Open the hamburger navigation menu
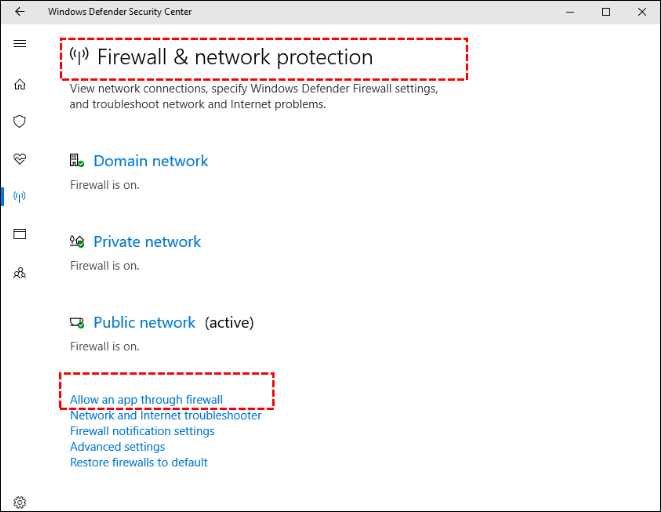661x512 pixels. point(19,44)
